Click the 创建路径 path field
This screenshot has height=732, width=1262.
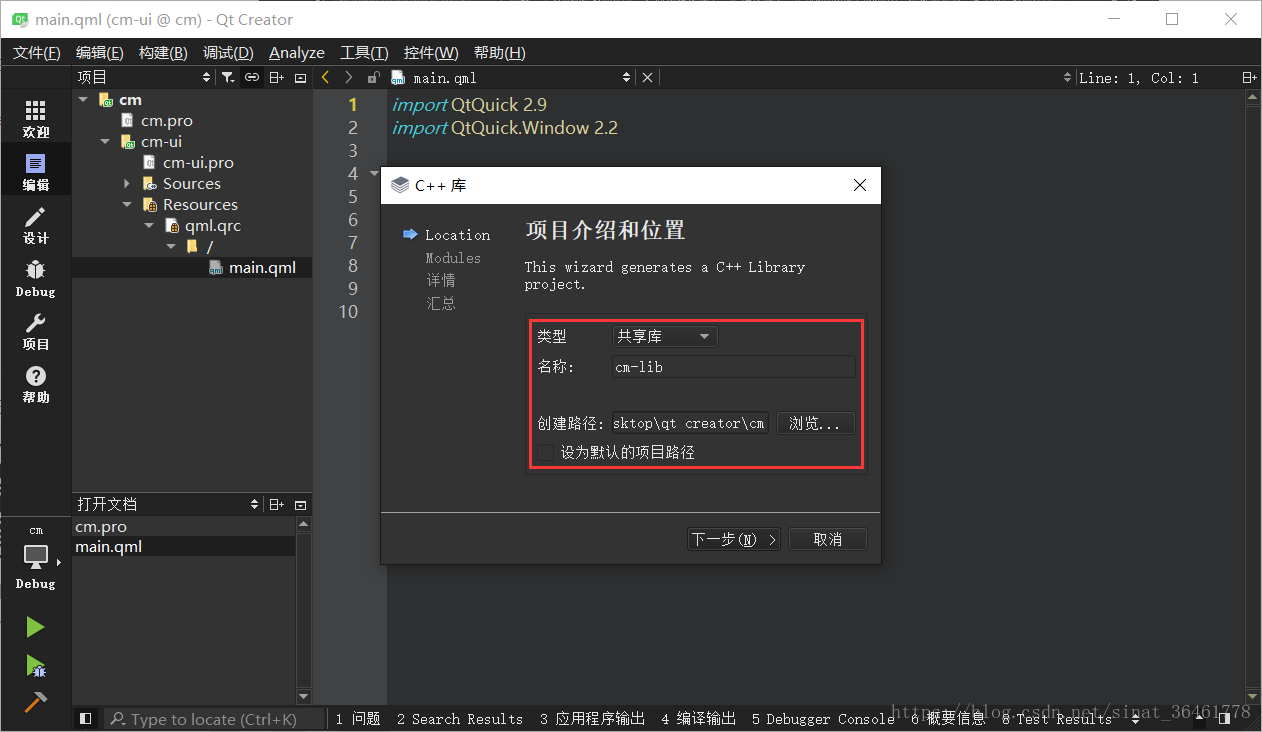(x=690, y=423)
